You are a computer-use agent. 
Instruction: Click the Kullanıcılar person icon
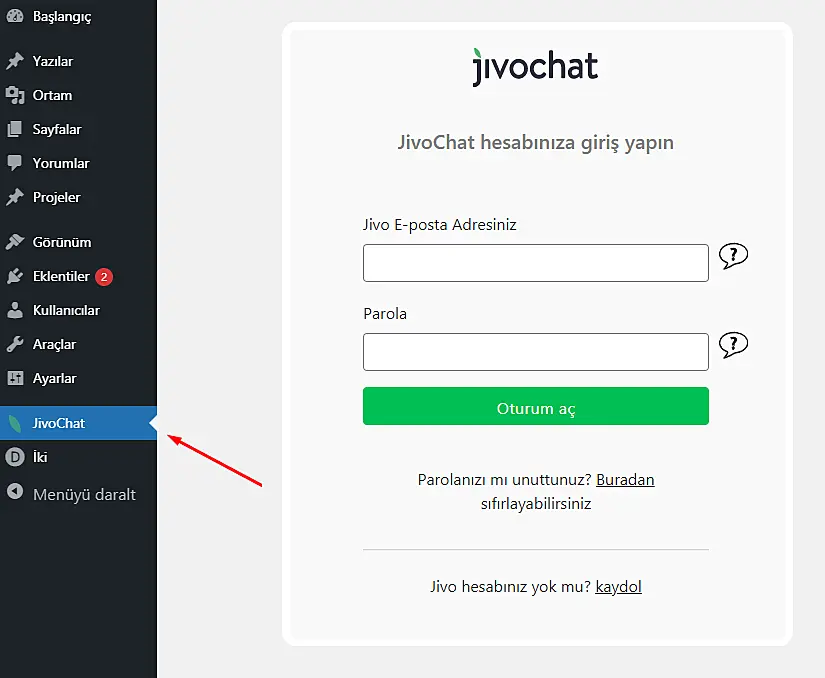(x=15, y=310)
